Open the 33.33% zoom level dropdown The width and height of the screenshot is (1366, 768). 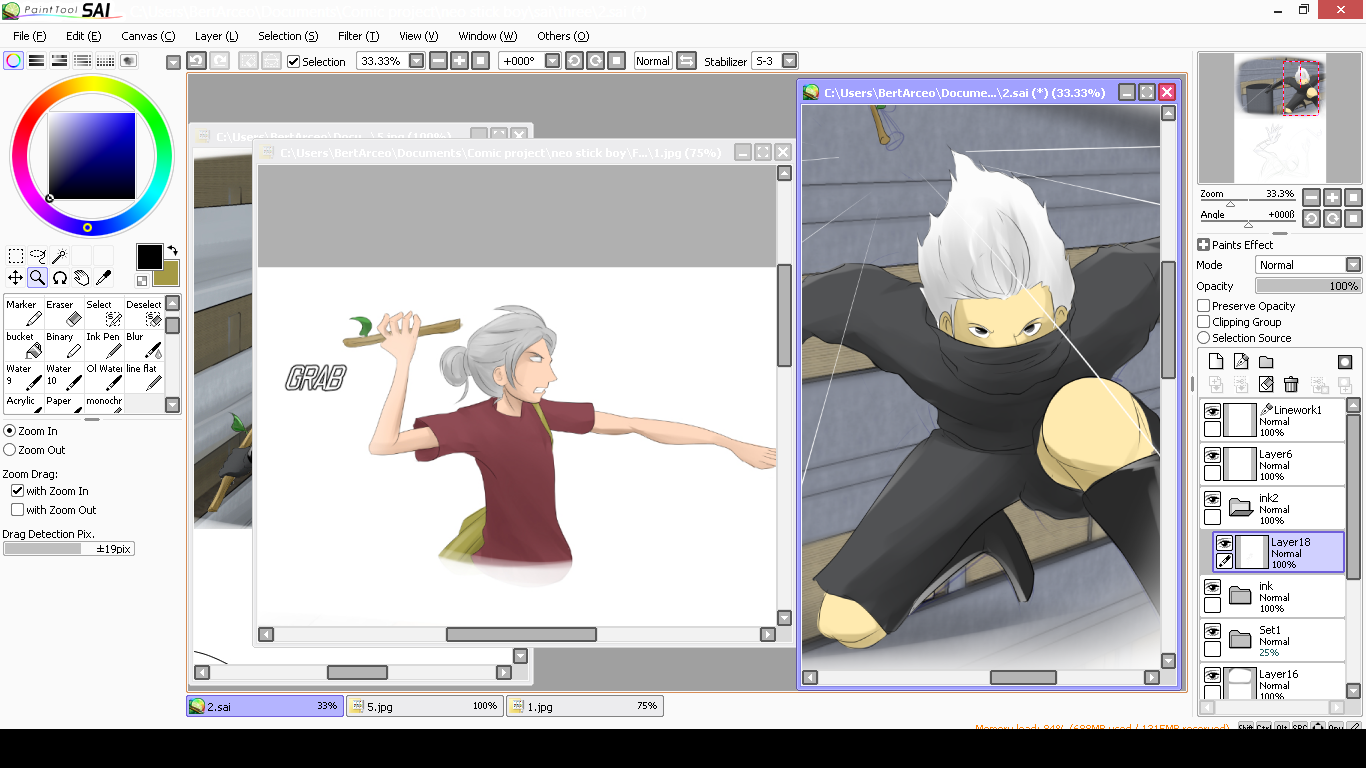(416, 61)
